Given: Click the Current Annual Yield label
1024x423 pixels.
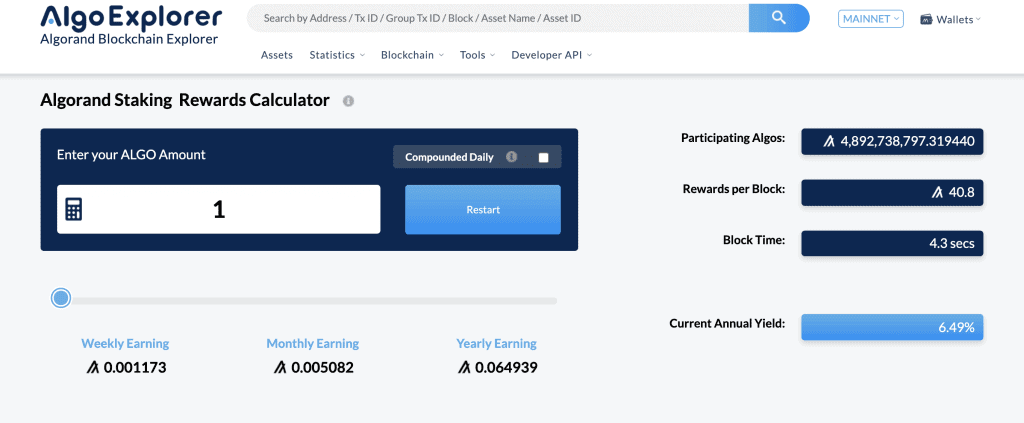Looking at the screenshot, I should click(x=727, y=323).
